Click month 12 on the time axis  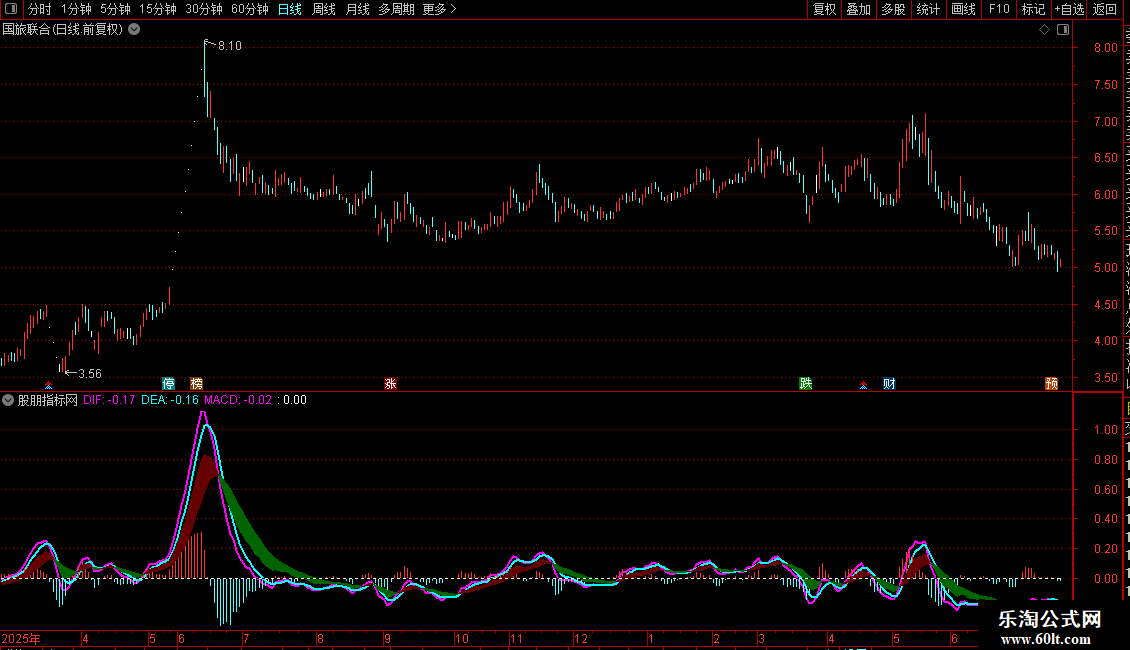[581, 638]
